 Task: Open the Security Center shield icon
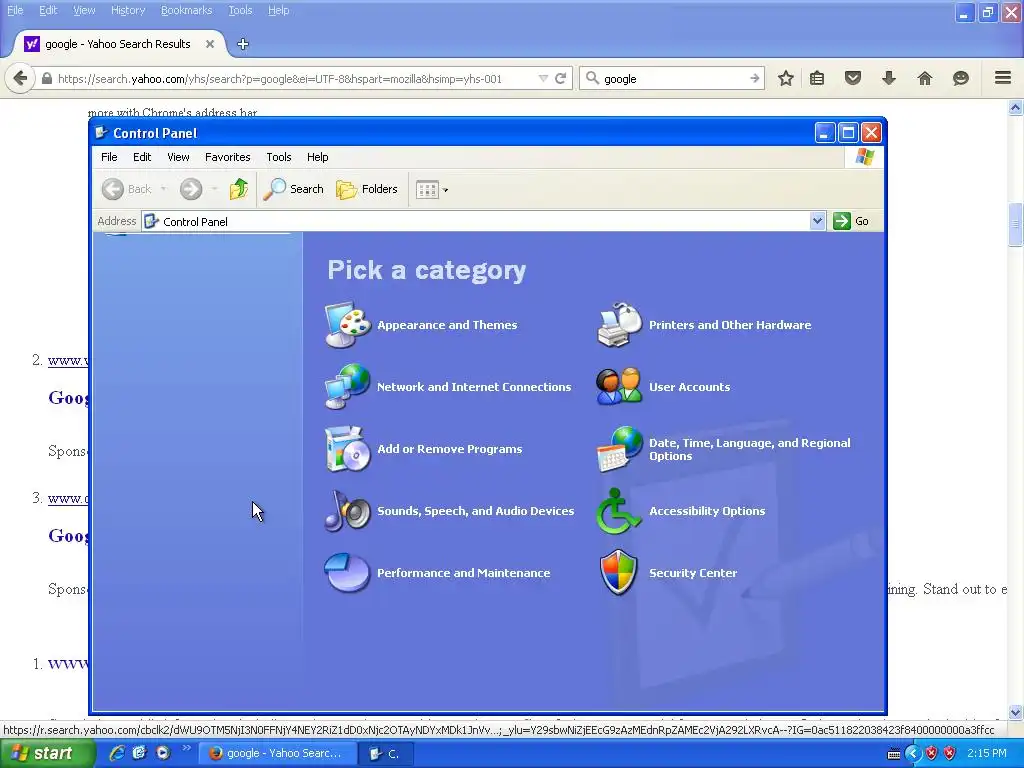(619, 573)
